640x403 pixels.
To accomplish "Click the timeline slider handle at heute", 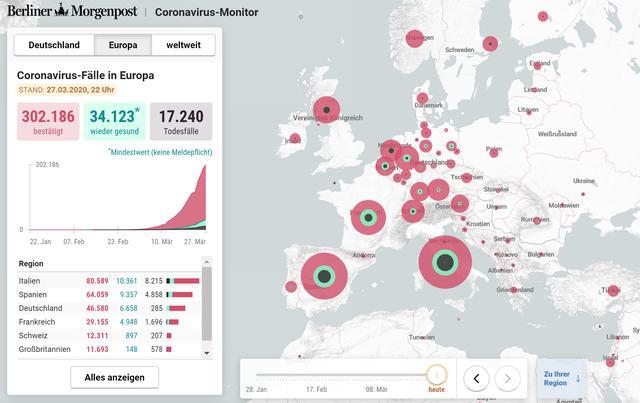I will click(437, 375).
